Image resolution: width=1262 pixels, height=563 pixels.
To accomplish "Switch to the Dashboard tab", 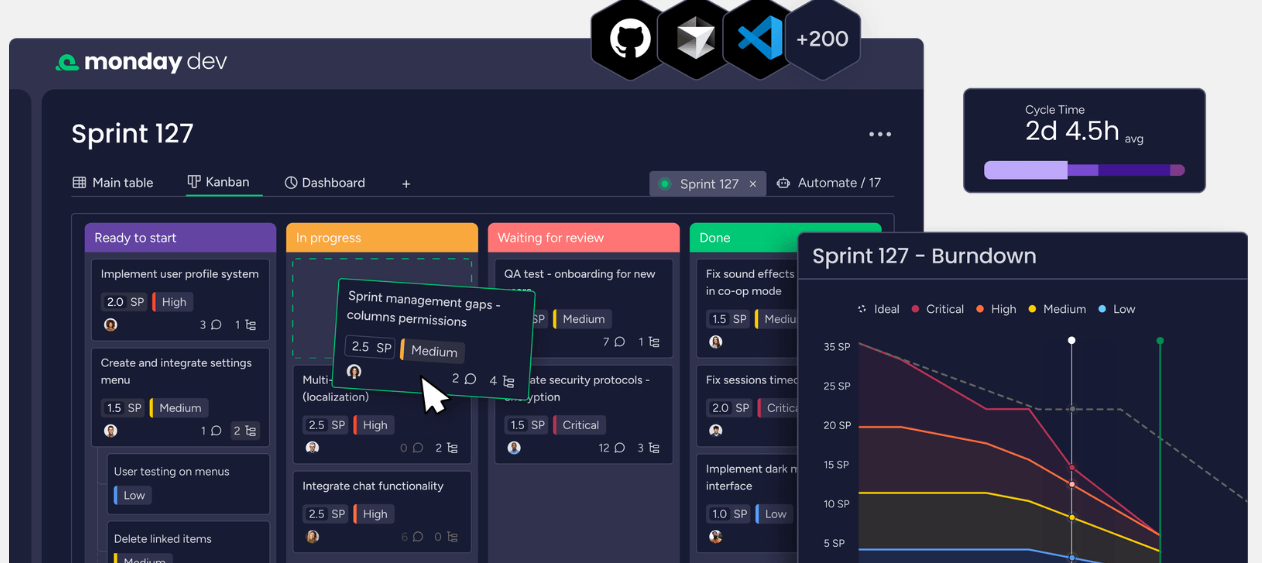I will point(325,183).
